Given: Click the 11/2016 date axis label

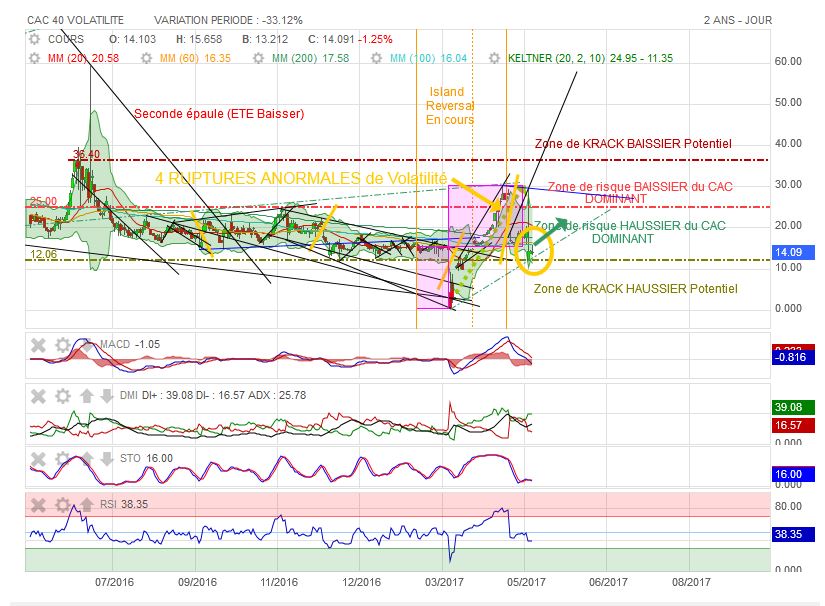Looking at the screenshot, I should click(279, 582).
